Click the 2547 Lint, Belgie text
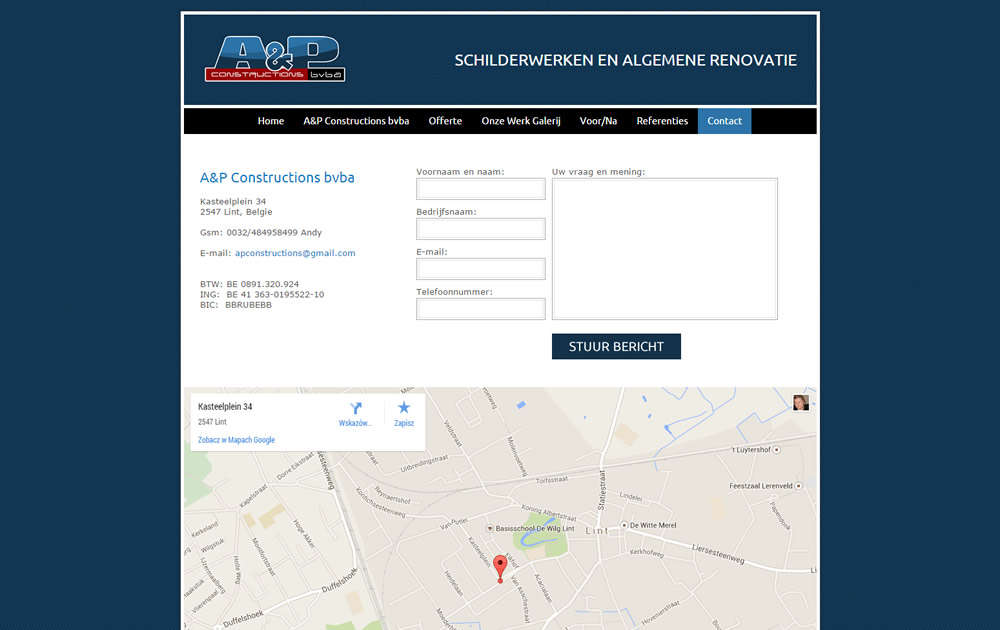This screenshot has height=630, width=1000. click(x=237, y=212)
